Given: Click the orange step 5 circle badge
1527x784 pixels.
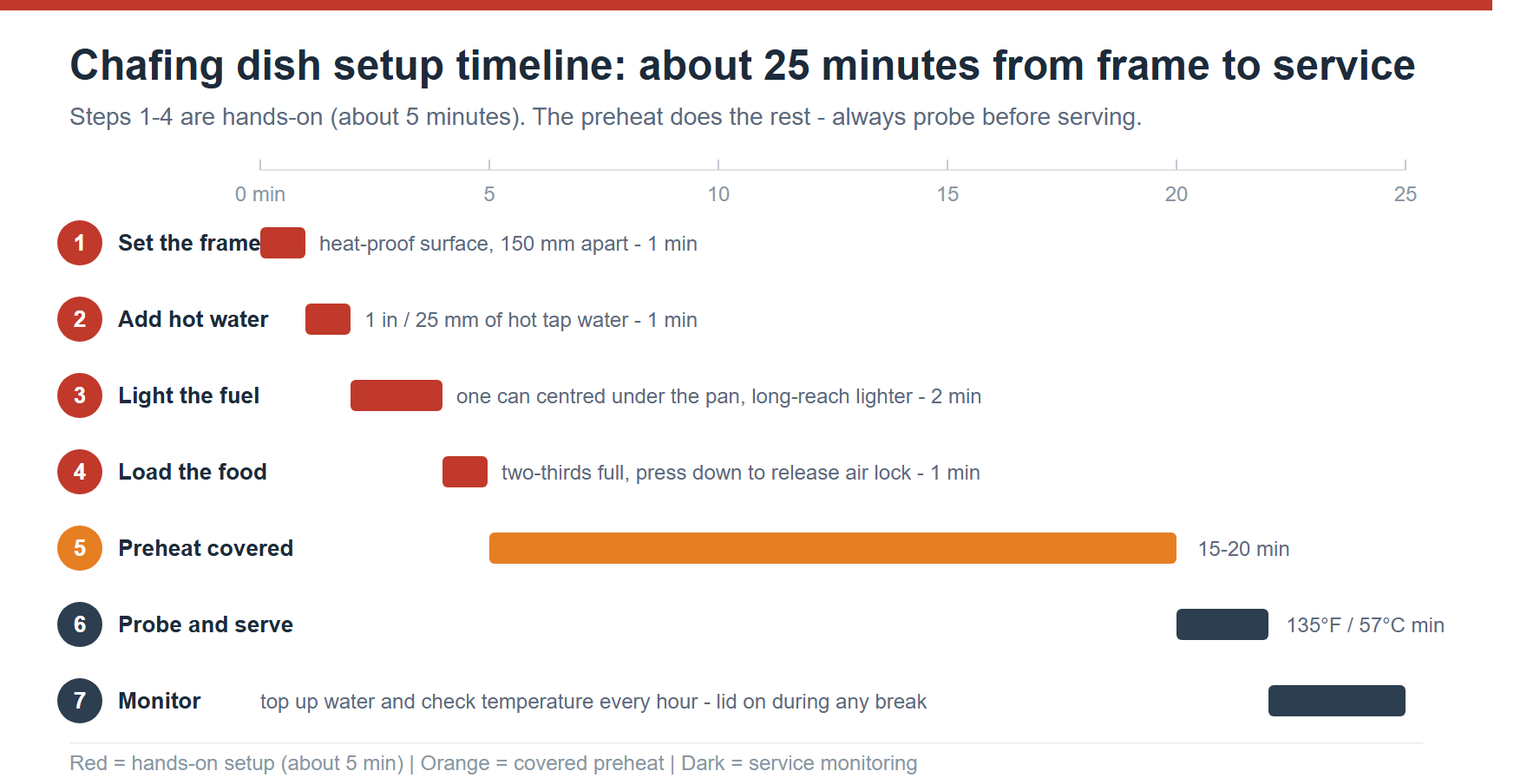Looking at the screenshot, I should pos(80,548).
